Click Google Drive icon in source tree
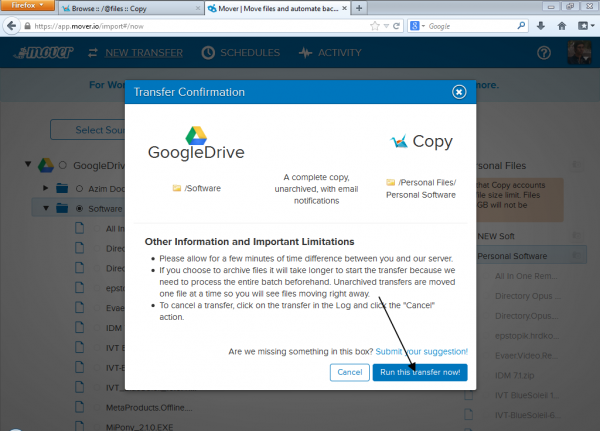Image resolution: width=600 pixels, height=431 pixels. pyautogui.click(x=46, y=165)
